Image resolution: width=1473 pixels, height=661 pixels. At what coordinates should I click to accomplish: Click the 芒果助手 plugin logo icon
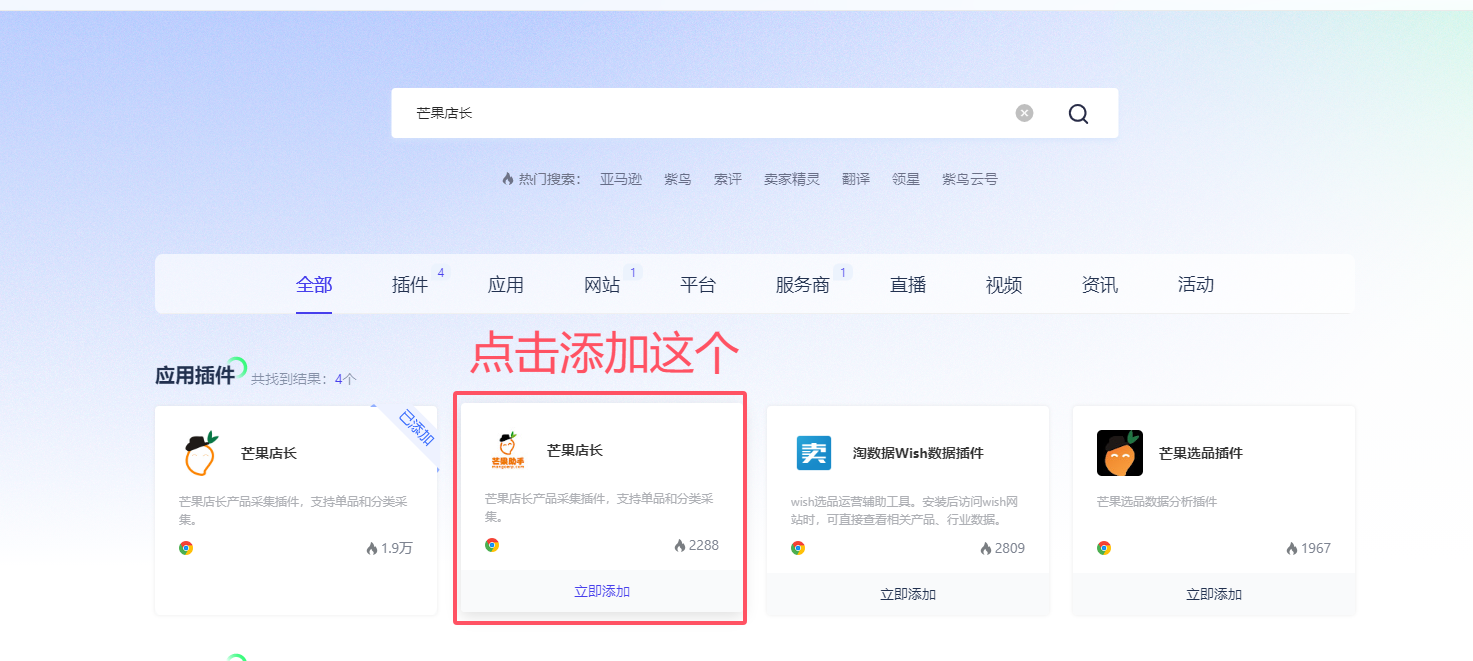507,450
